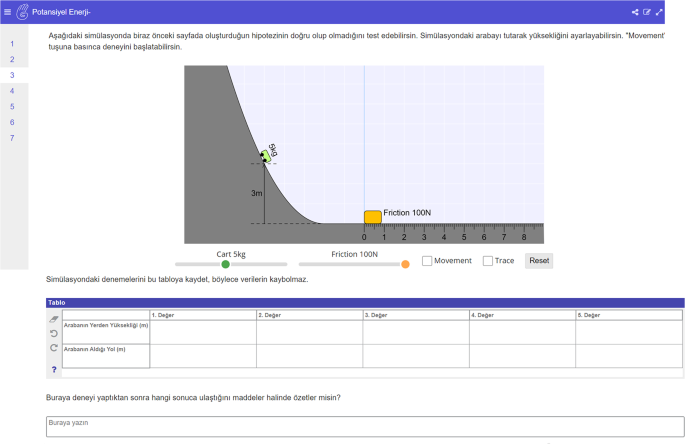Go to page 1 in sidebar

12,44
